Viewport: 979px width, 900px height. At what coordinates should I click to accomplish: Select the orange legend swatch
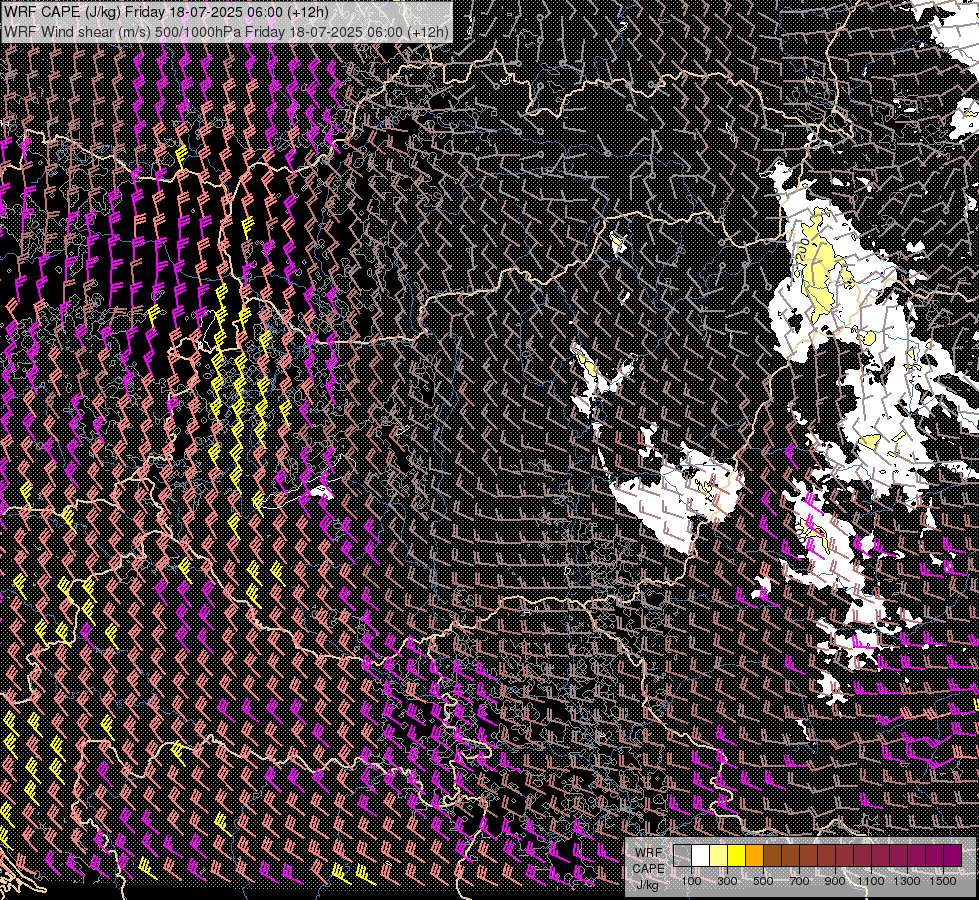[754, 856]
